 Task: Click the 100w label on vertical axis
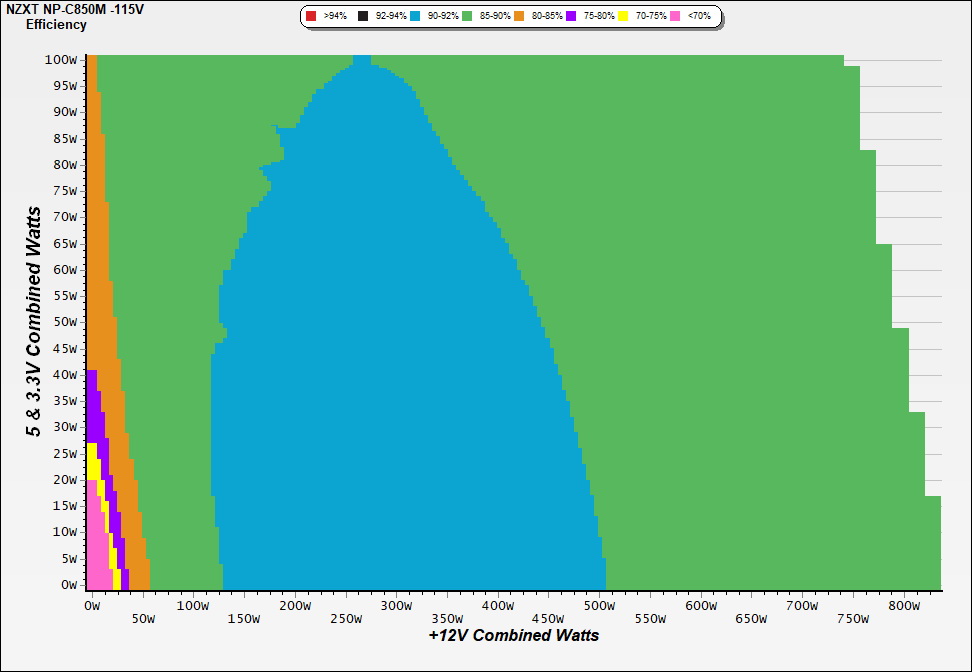[61, 60]
